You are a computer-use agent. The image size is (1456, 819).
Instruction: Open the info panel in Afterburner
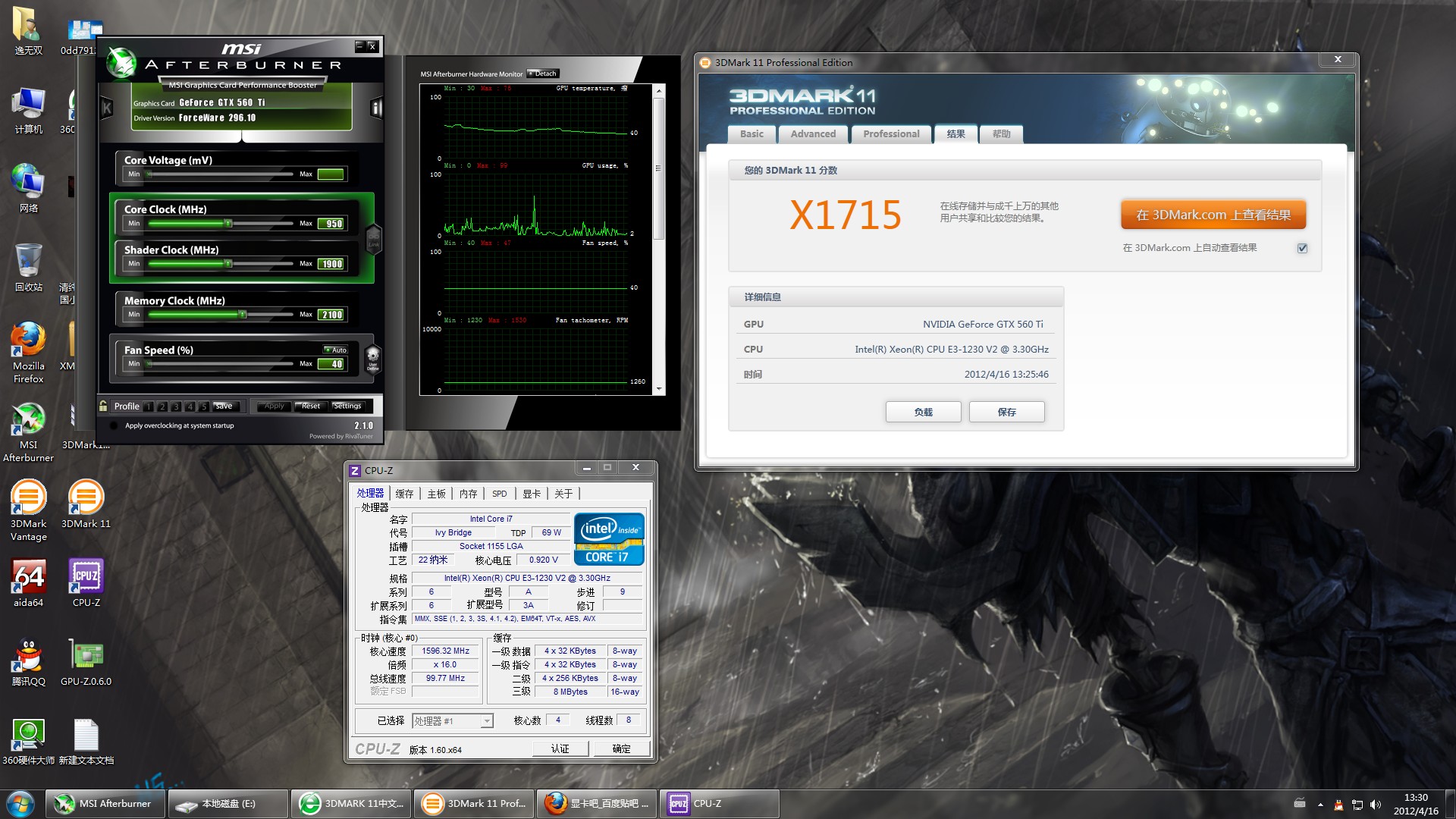[x=376, y=108]
